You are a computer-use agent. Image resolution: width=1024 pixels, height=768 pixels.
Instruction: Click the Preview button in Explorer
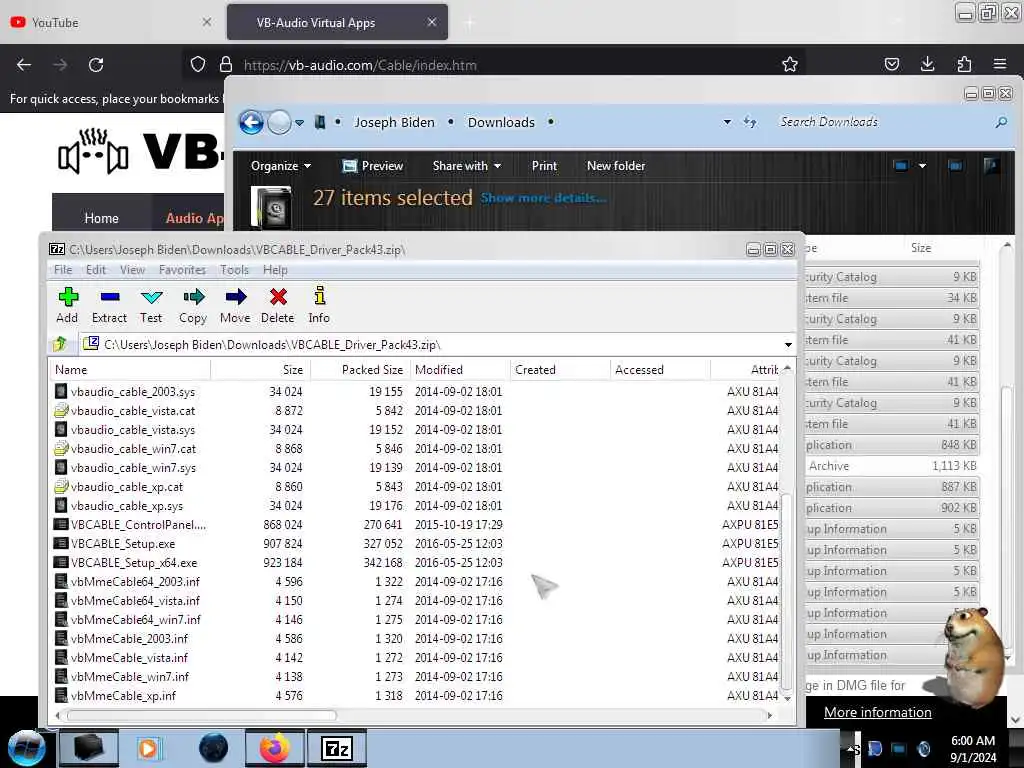(373, 166)
